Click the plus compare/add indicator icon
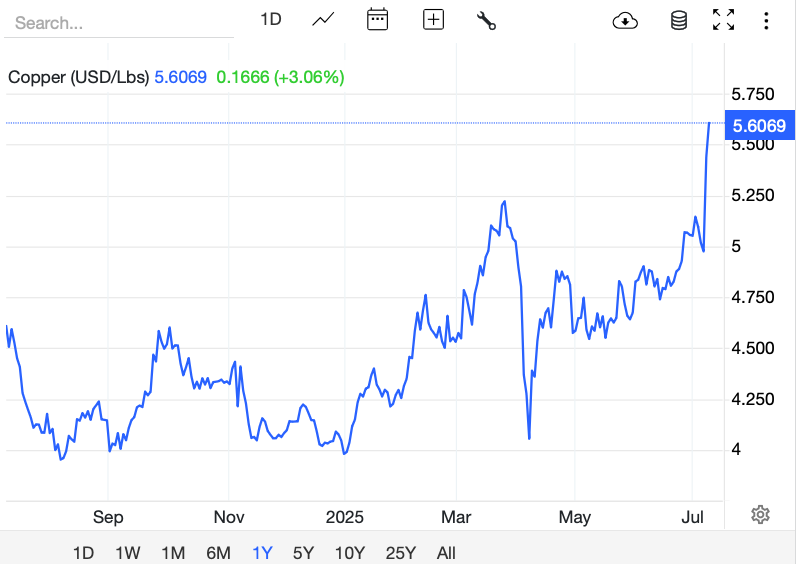 [x=433, y=20]
